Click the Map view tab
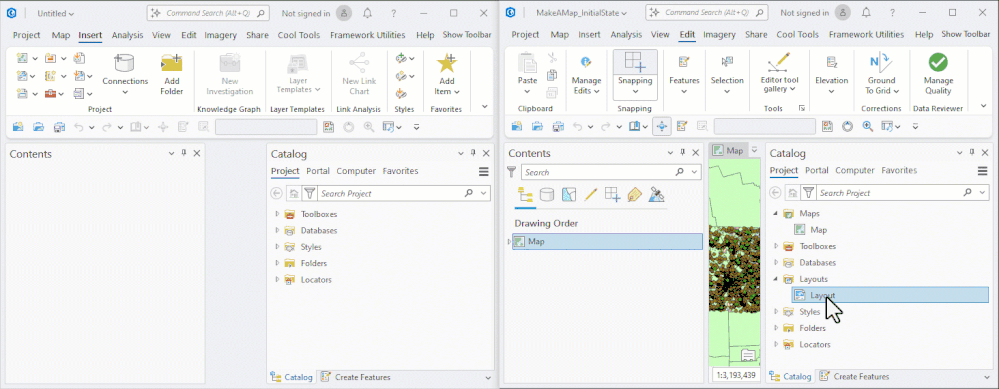 pyautogui.click(x=729, y=151)
